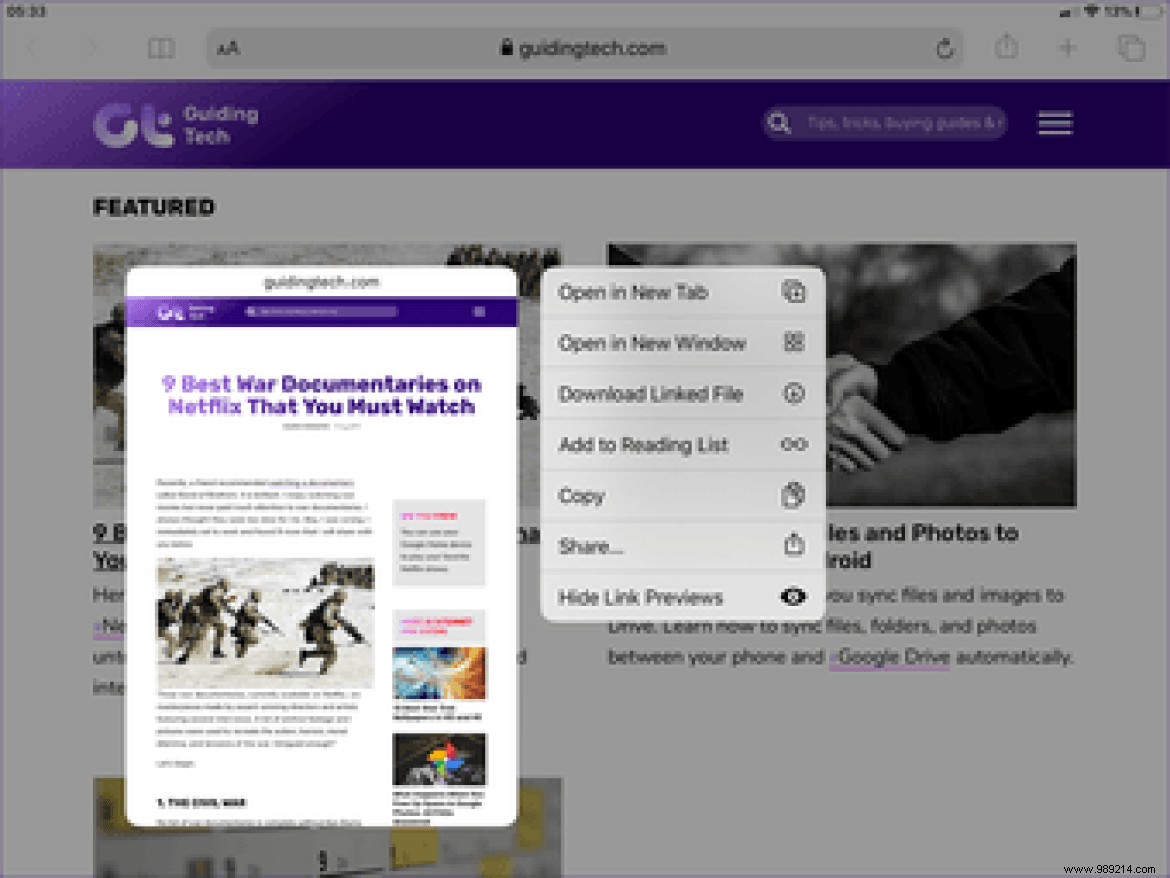Copy the link from the context menu
The height and width of the screenshot is (878, 1170).
coord(582,495)
